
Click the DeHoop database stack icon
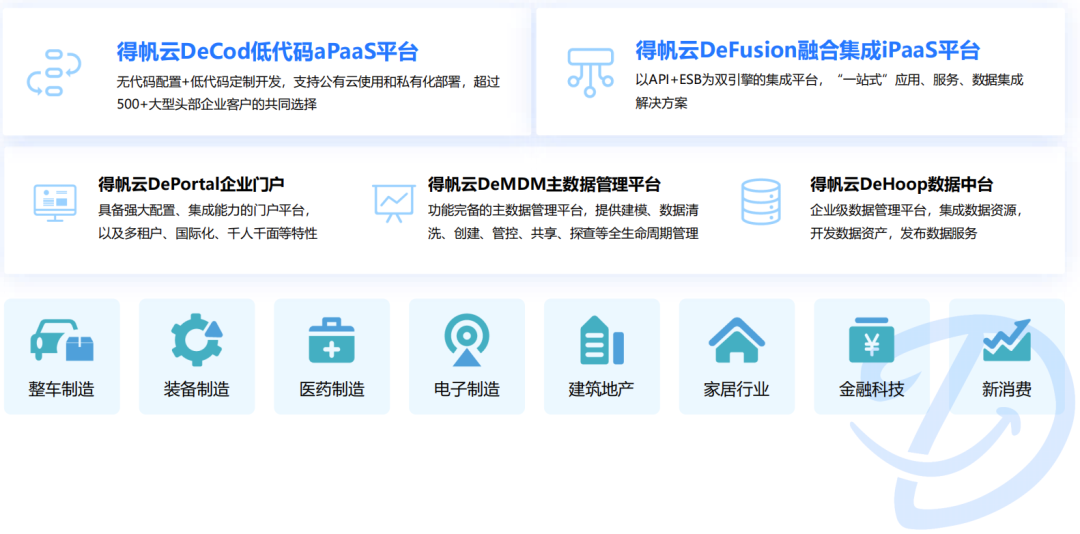tap(761, 202)
